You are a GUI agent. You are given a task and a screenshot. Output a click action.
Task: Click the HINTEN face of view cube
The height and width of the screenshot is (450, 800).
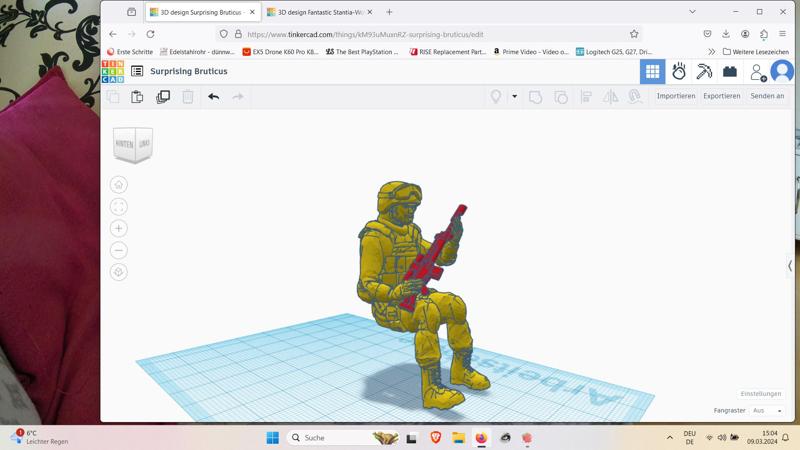pos(125,145)
